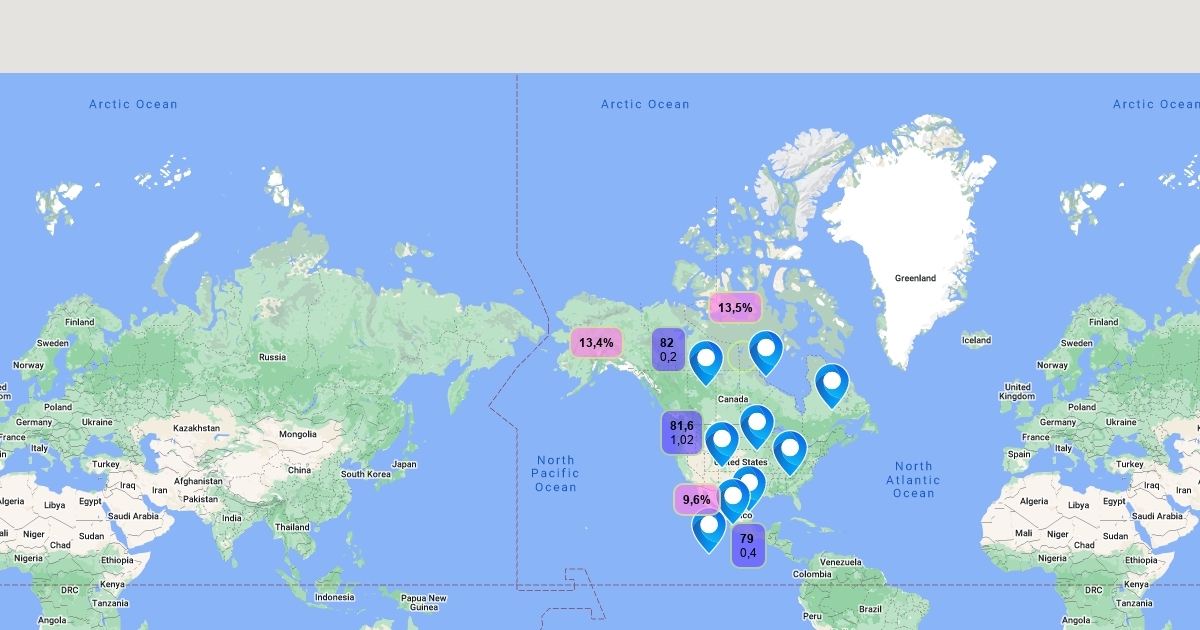Image resolution: width=1200 pixels, height=630 pixels.
Task: Click the Mongolia country label
Action: 297,435
